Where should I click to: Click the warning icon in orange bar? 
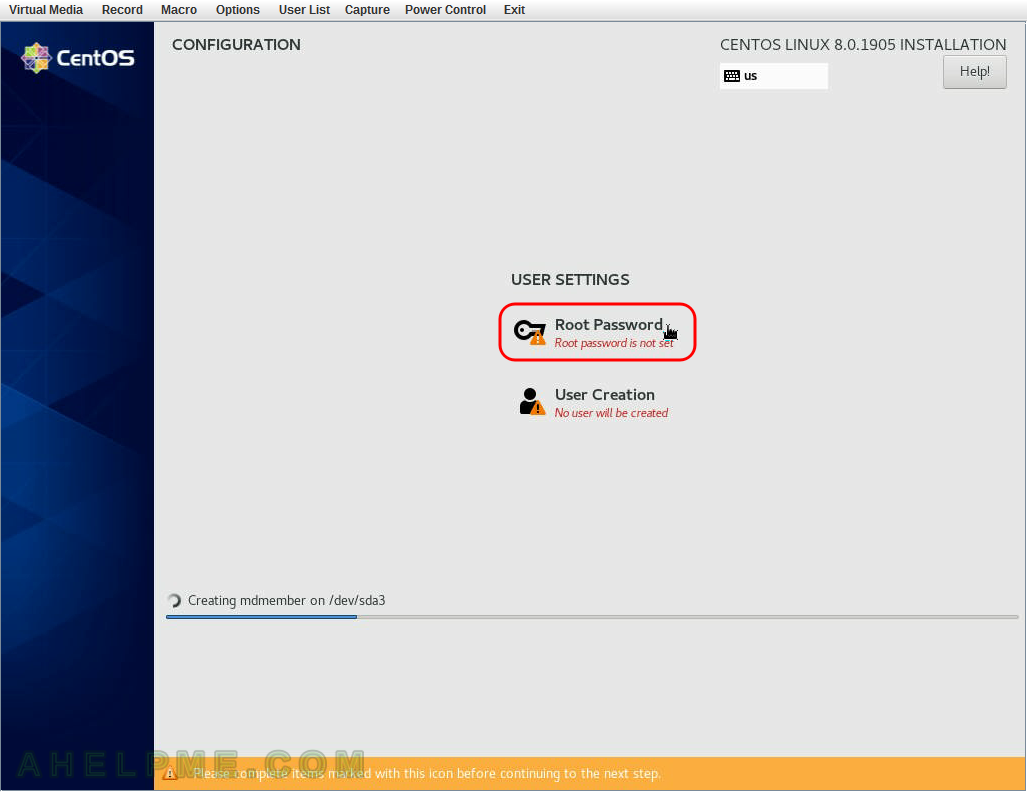pyautogui.click(x=170, y=774)
